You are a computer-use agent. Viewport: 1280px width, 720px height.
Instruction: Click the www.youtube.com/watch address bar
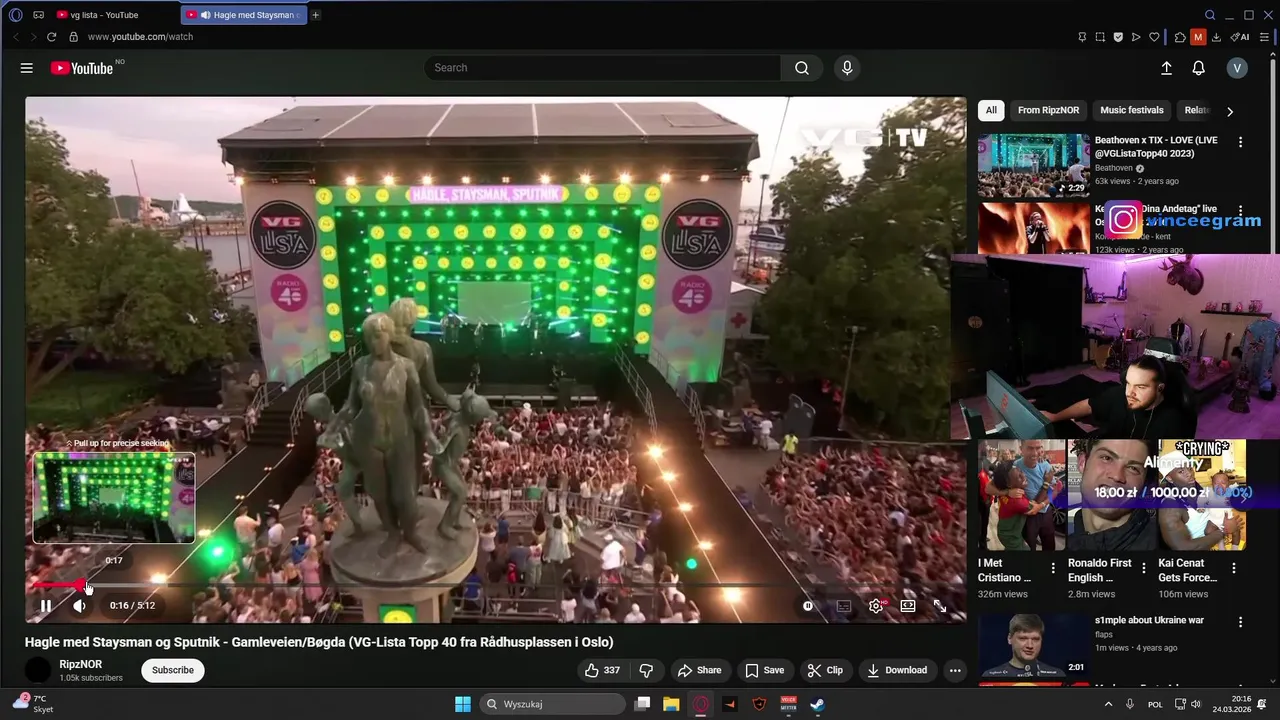pos(140,37)
